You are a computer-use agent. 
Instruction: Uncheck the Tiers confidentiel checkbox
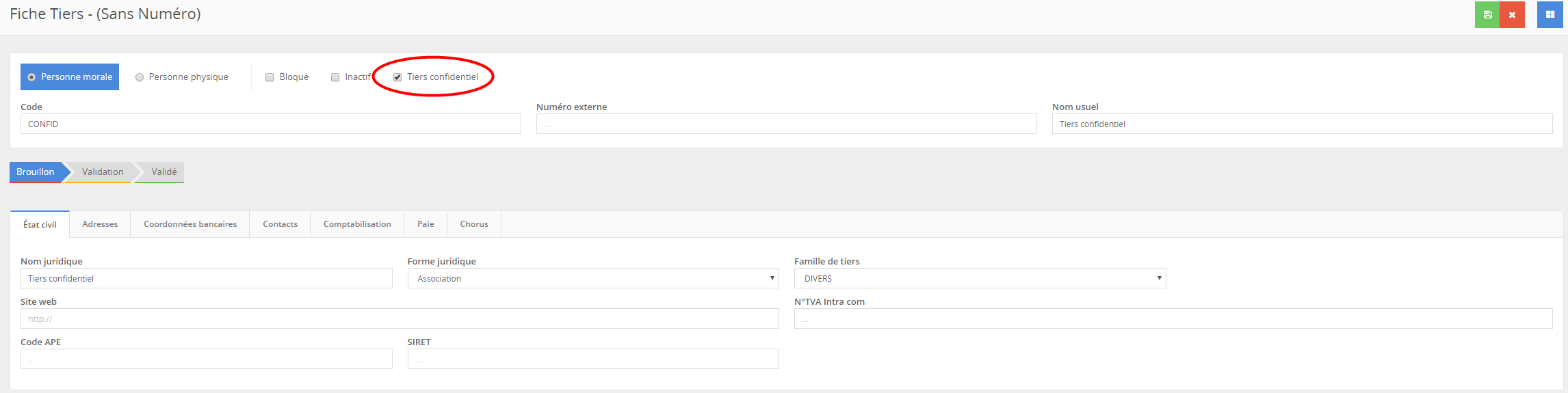click(x=397, y=77)
